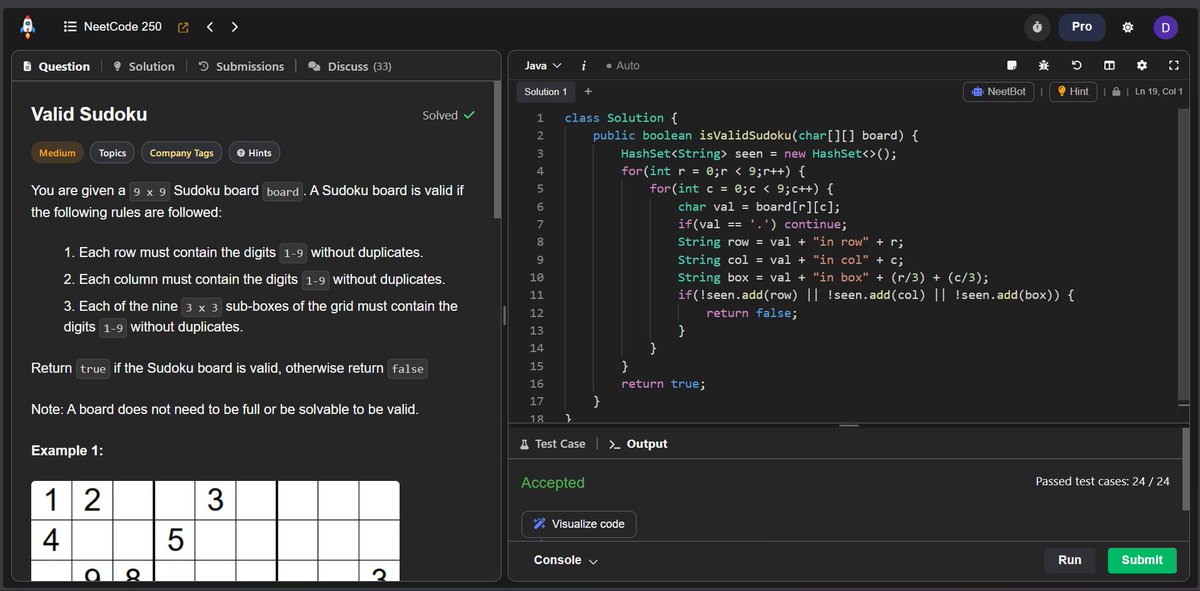Click line 7 if(val == '.') continue;
Screen dimensions: 1200x591
click(763, 224)
